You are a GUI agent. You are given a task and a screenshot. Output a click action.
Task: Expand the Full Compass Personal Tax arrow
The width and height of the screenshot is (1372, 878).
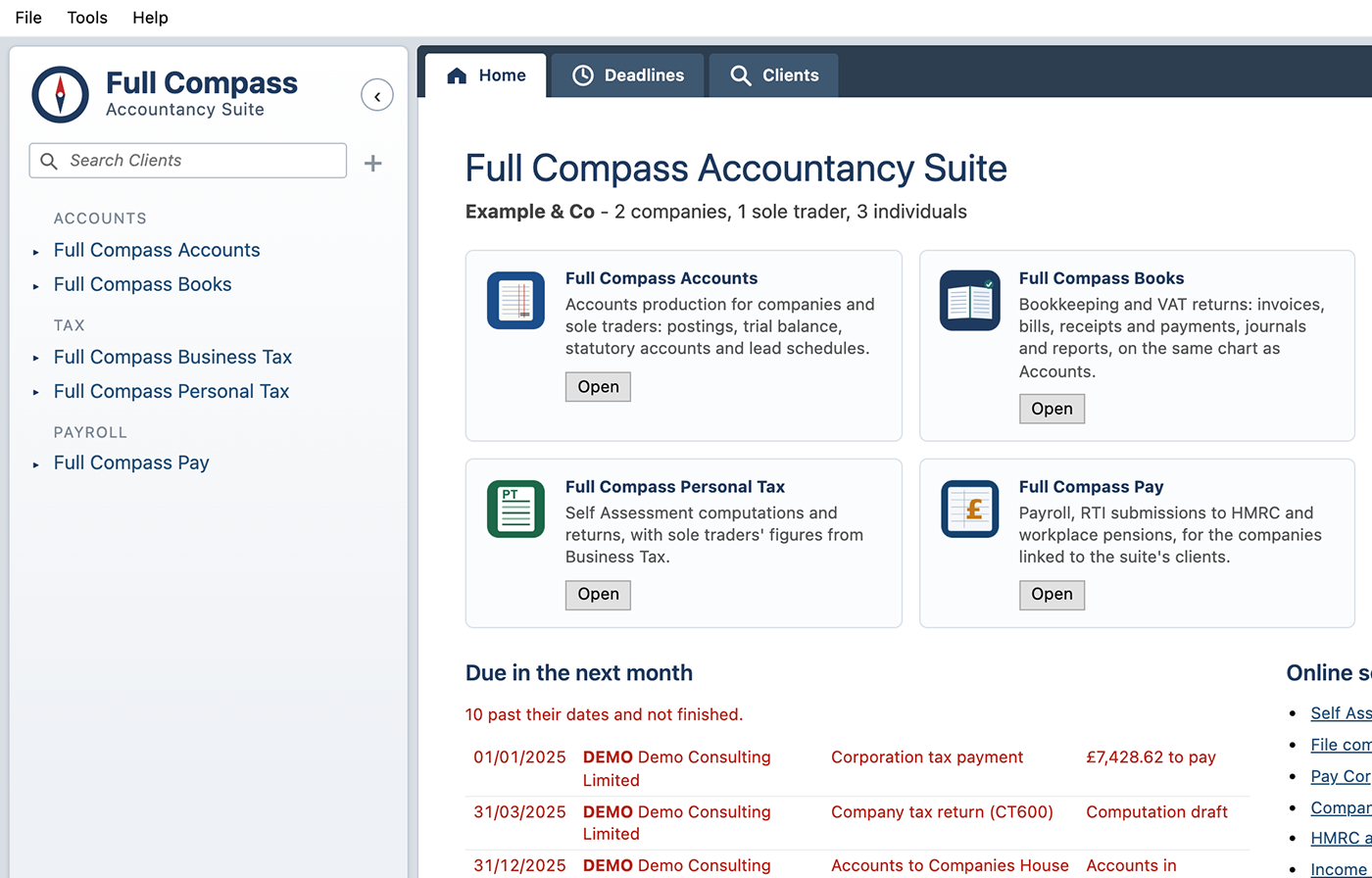[36, 393]
